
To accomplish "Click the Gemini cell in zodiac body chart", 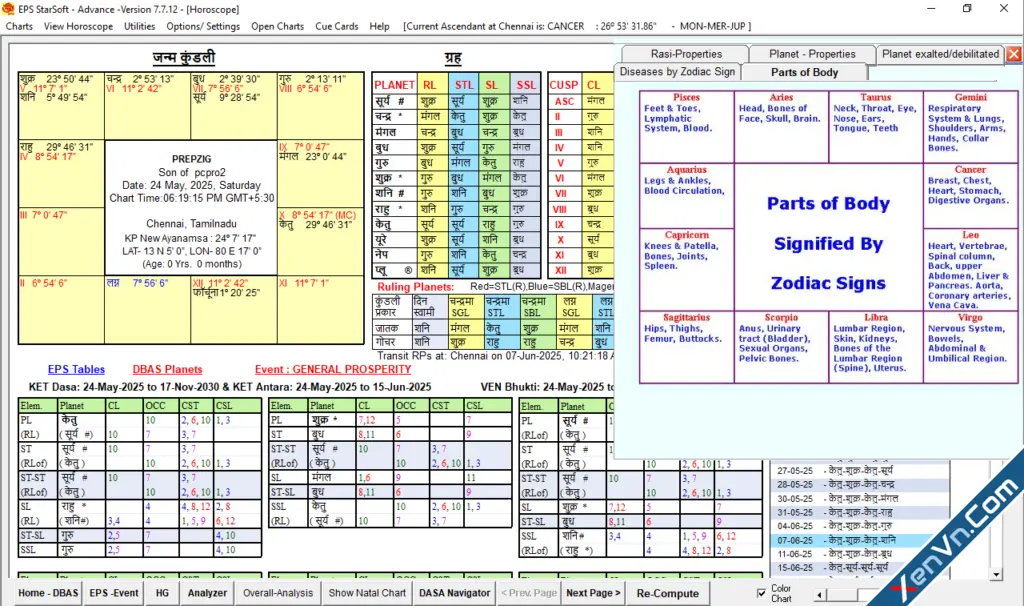I will click(x=970, y=127).
